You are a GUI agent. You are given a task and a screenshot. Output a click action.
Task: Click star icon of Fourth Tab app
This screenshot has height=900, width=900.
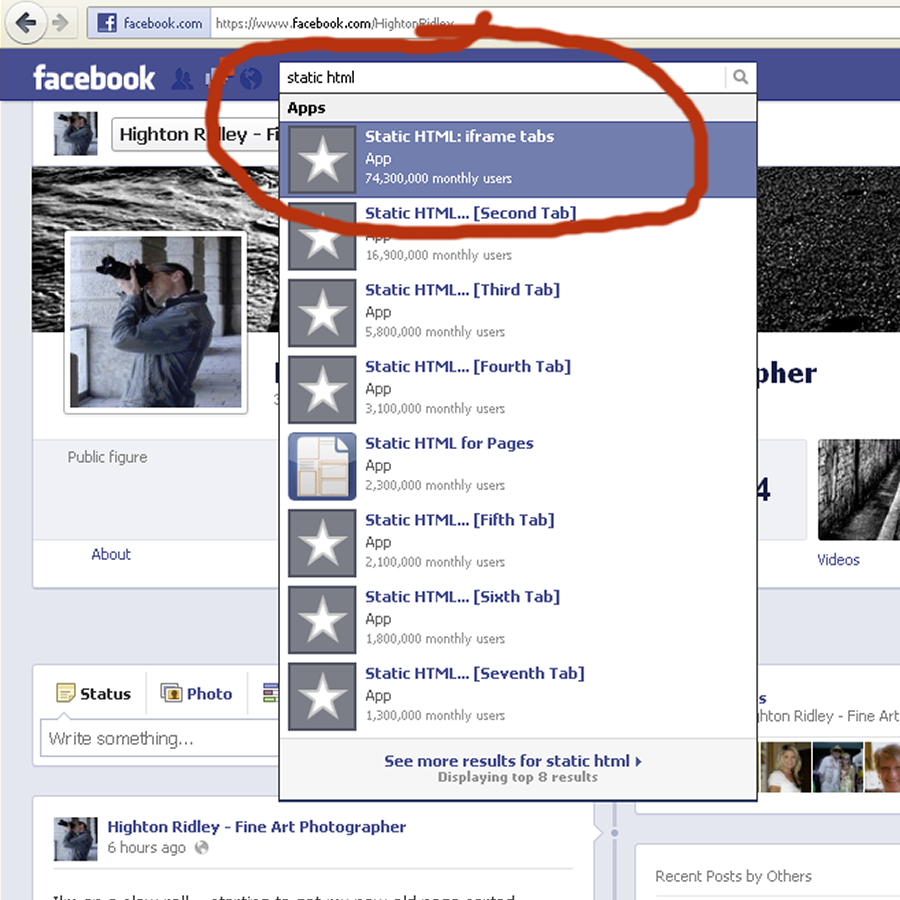322,390
